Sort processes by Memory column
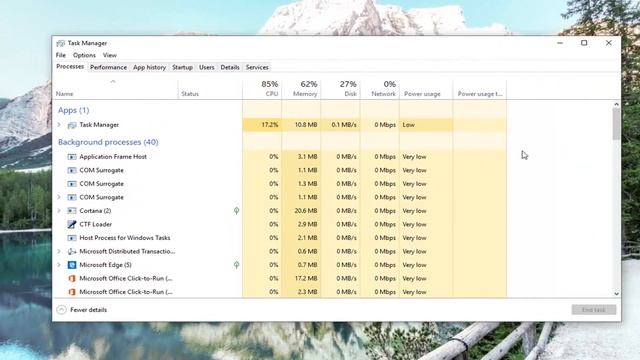This screenshot has width=640, height=360. click(301, 89)
